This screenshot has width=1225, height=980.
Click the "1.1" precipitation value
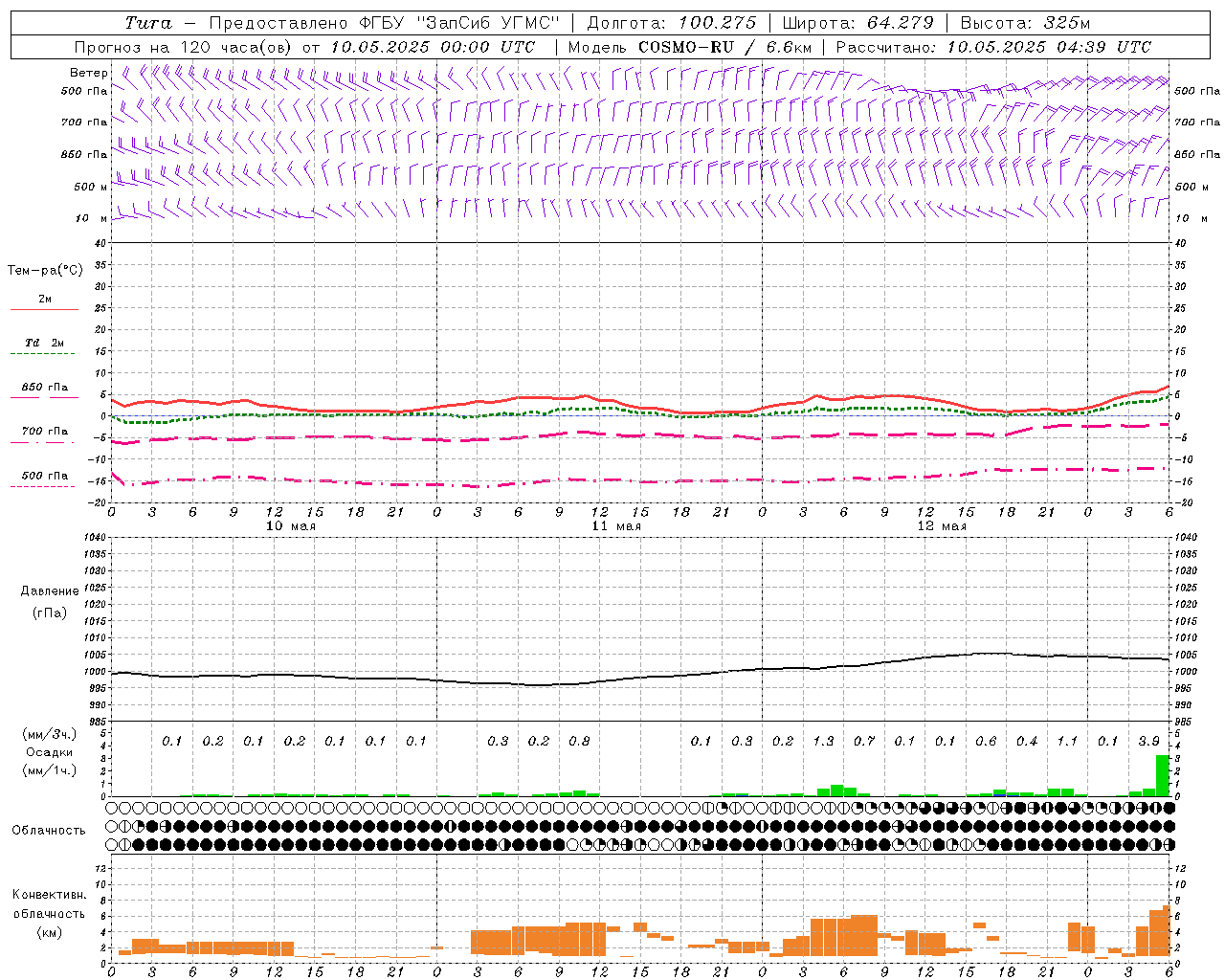[1067, 742]
